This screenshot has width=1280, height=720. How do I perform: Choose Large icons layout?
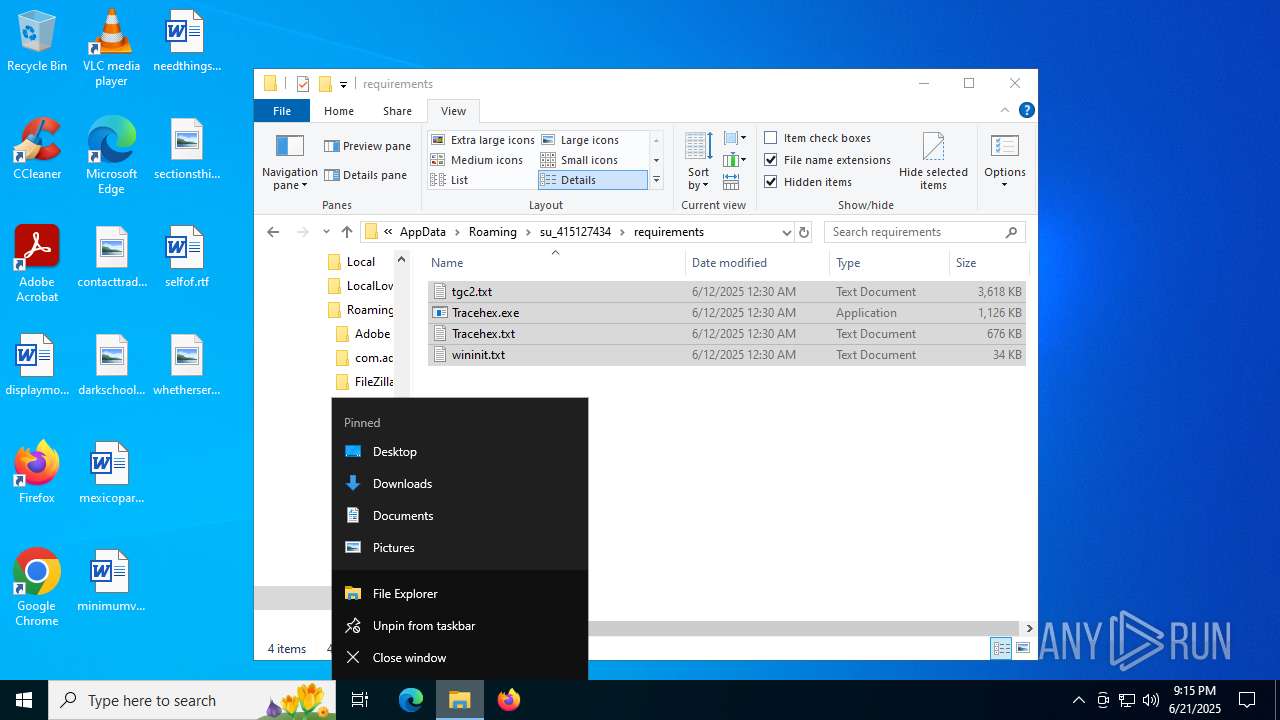pyautogui.click(x=580, y=140)
